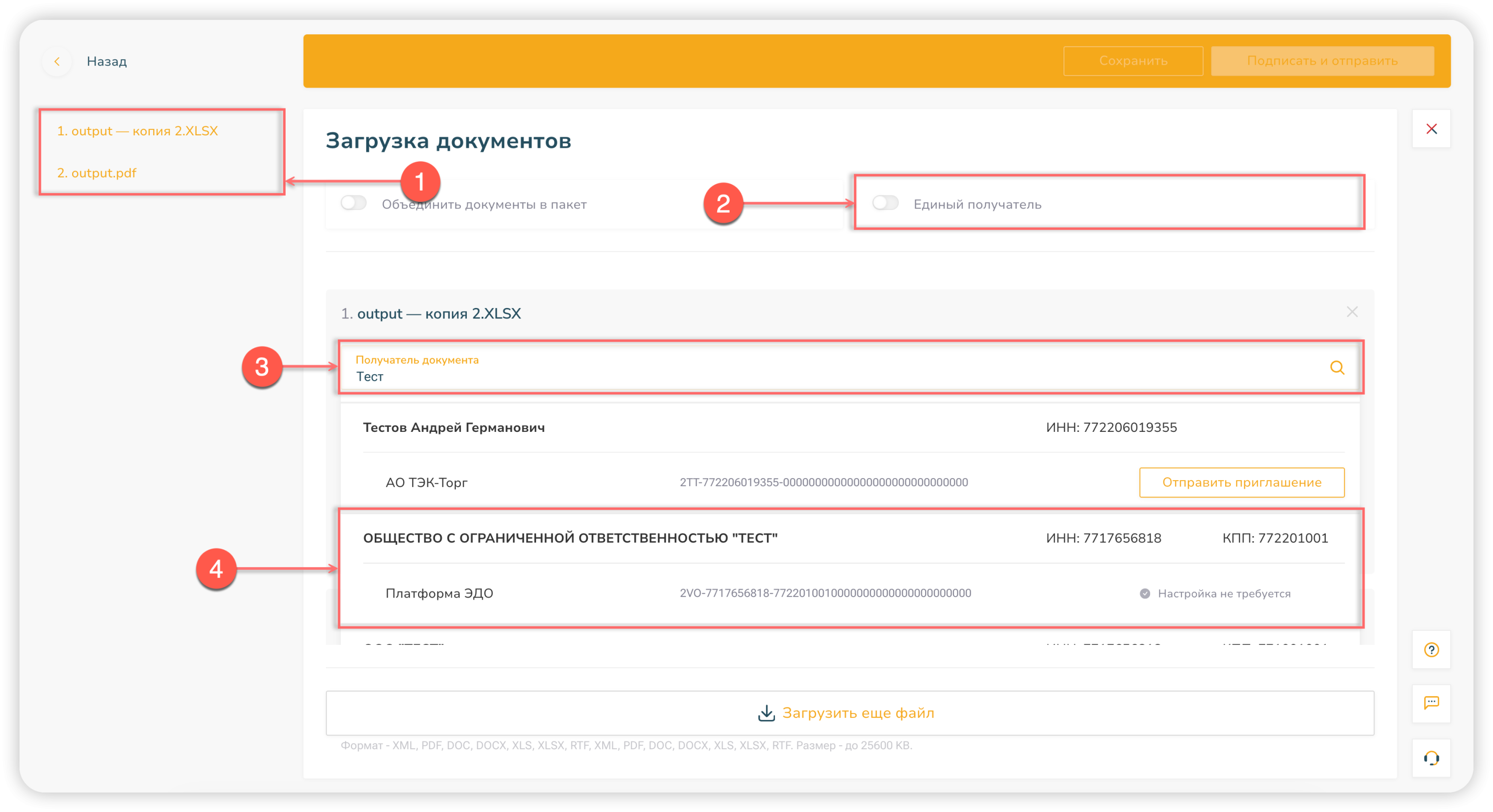Pick the 'Платформа ЭДО' operator row
The width and height of the screenshot is (1493, 812).
click(x=439, y=594)
